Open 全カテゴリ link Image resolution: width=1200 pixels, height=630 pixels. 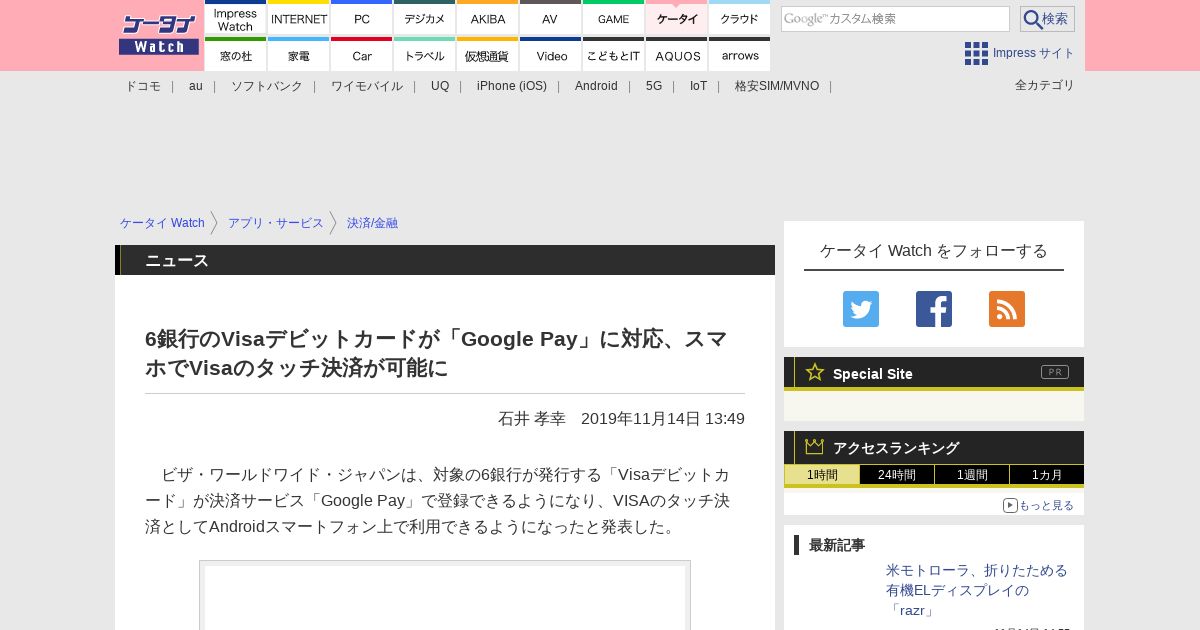click(x=1045, y=85)
